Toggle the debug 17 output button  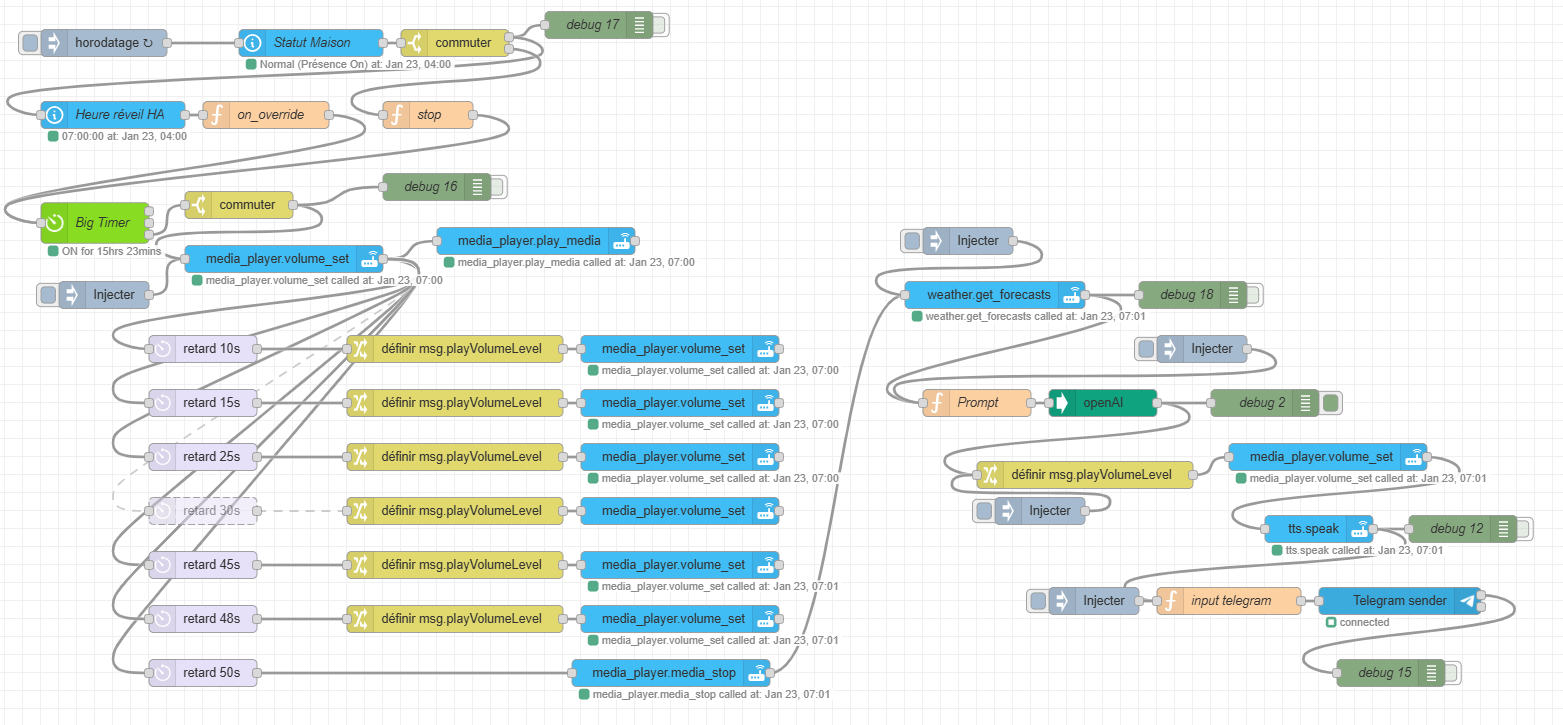pyautogui.click(x=660, y=25)
